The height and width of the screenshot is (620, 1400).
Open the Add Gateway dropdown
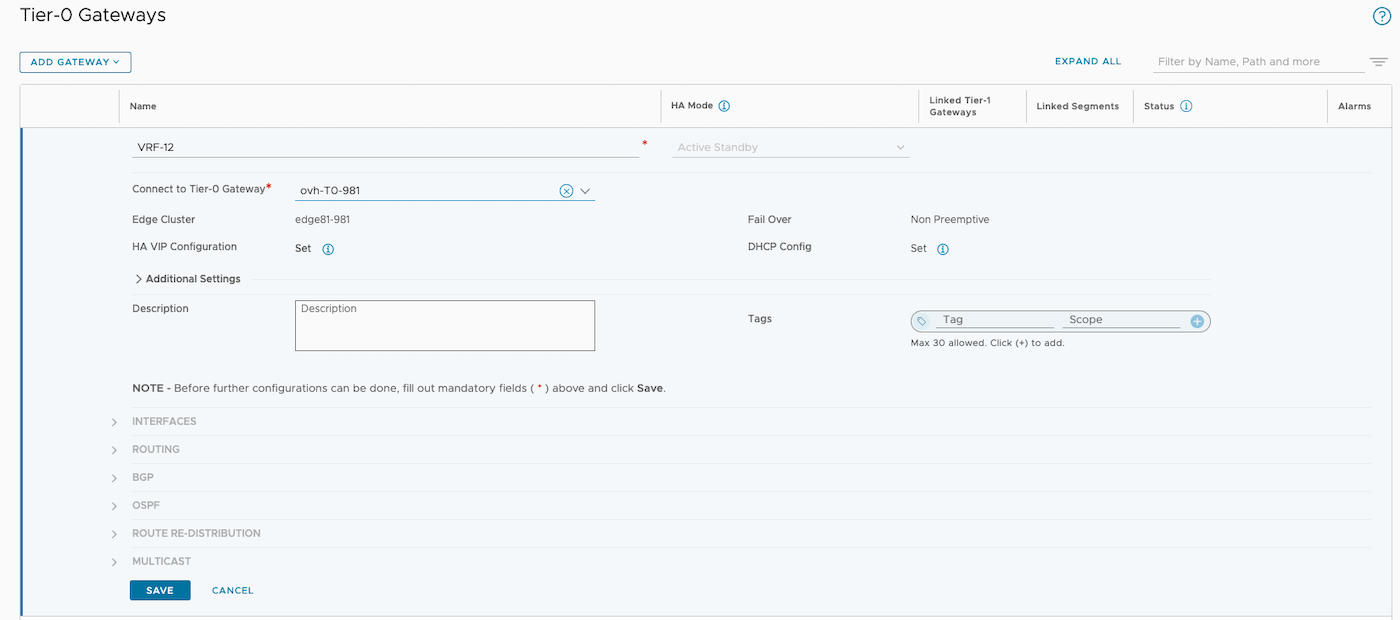(75, 62)
